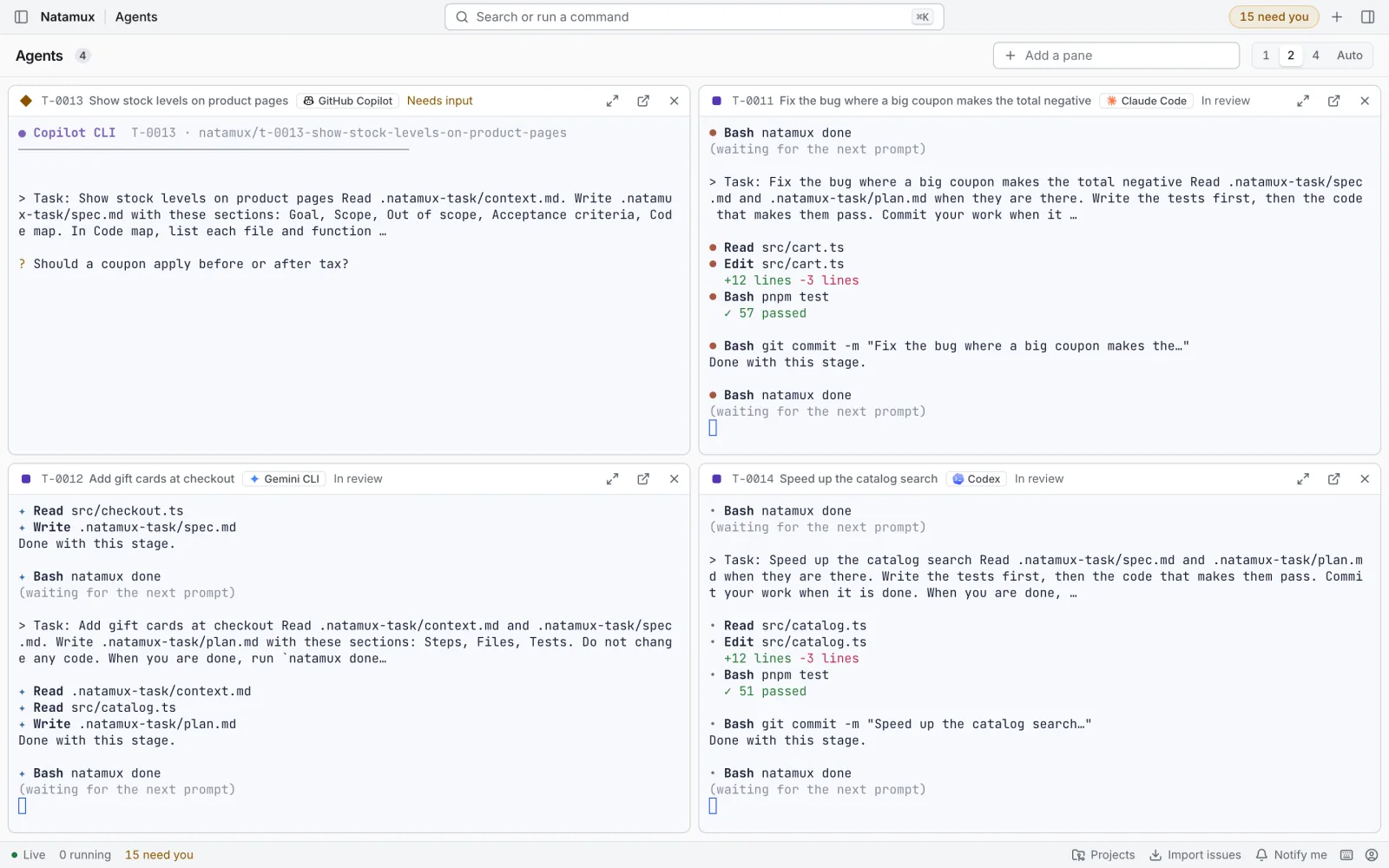Click the Claude Code agent badge
Viewport: 1389px width, 868px height.
click(1146, 101)
